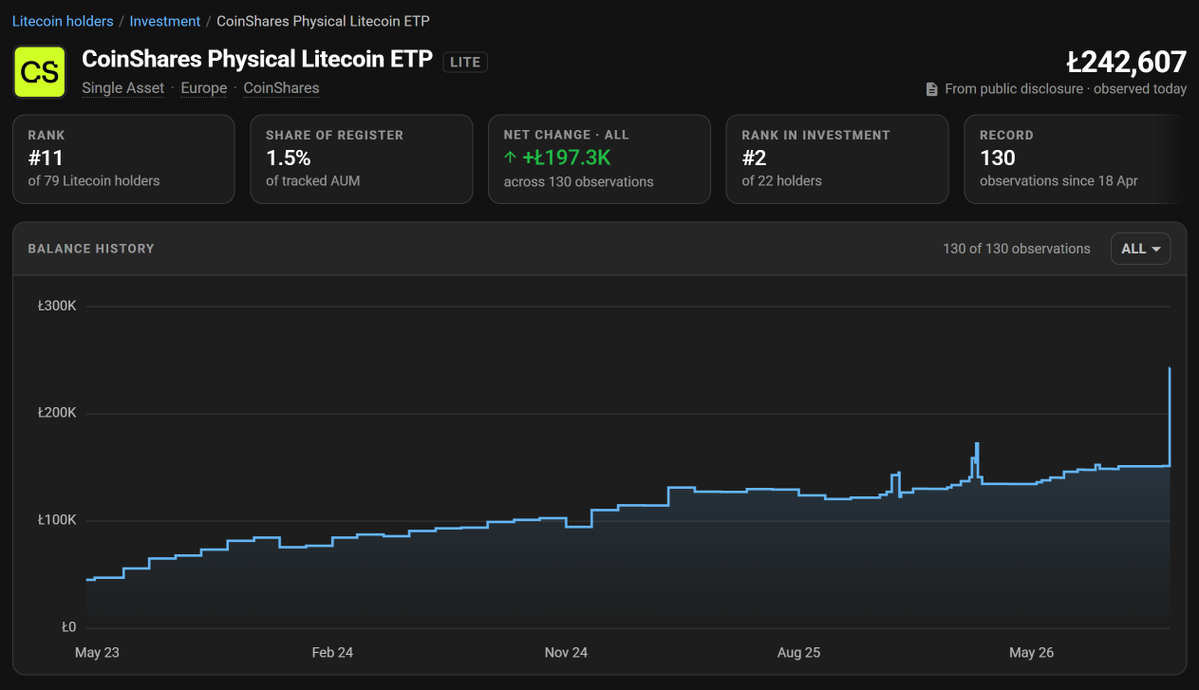Click the LITE ticker badge
Screen dimensions: 1199x690
[x=465, y=62]
